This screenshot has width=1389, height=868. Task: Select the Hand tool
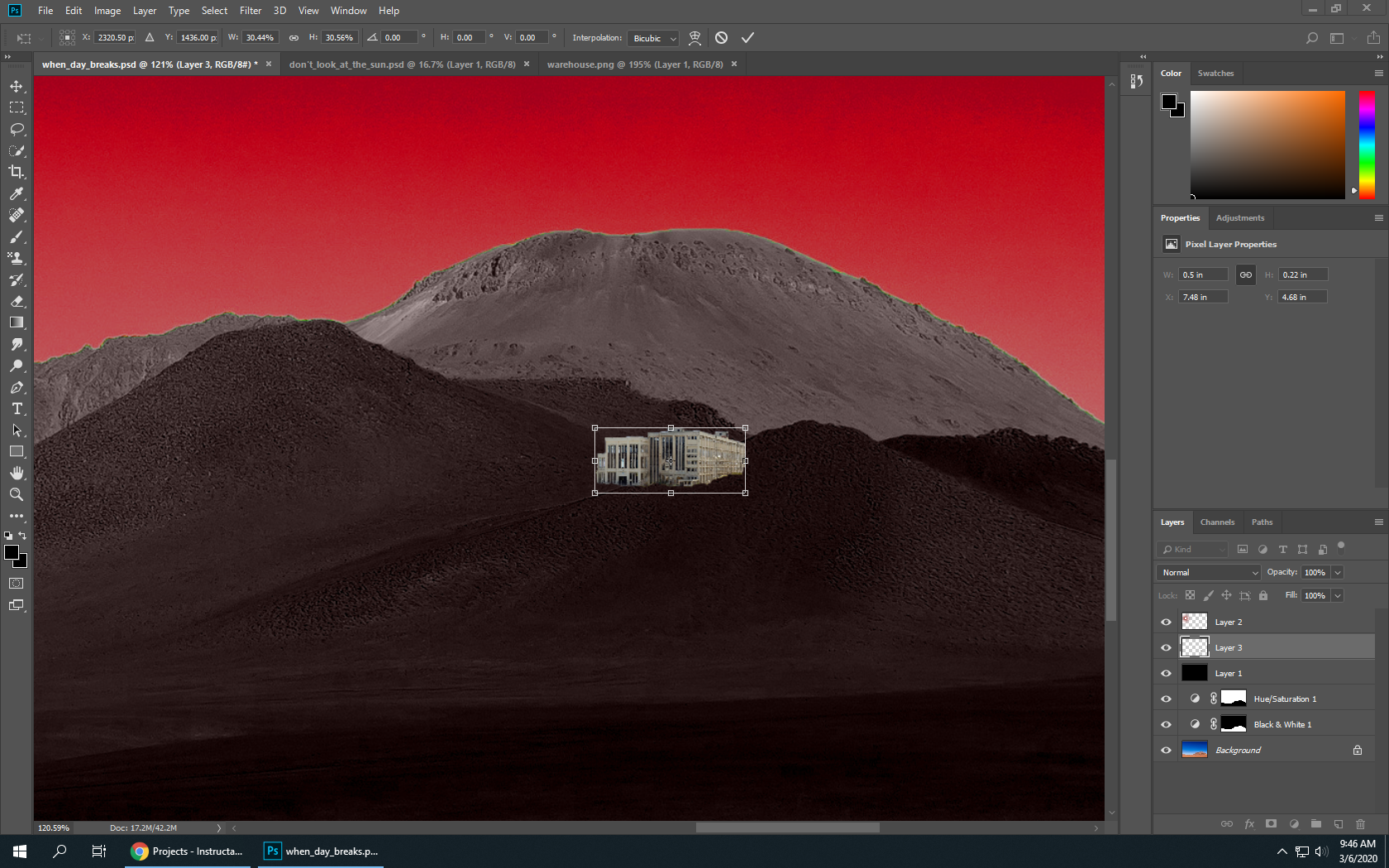point(17,473)
